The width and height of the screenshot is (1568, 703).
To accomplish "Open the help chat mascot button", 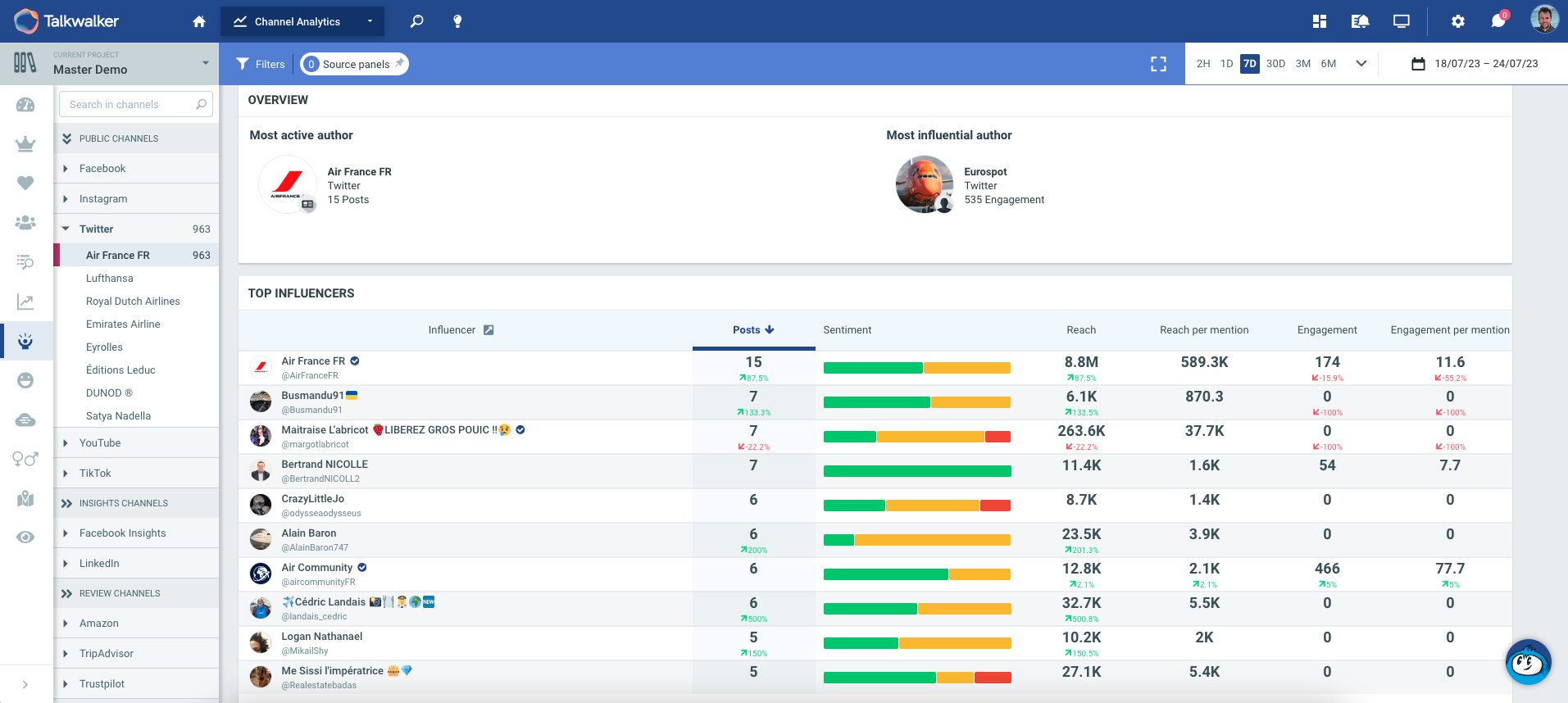I will tap(1528, 662).
